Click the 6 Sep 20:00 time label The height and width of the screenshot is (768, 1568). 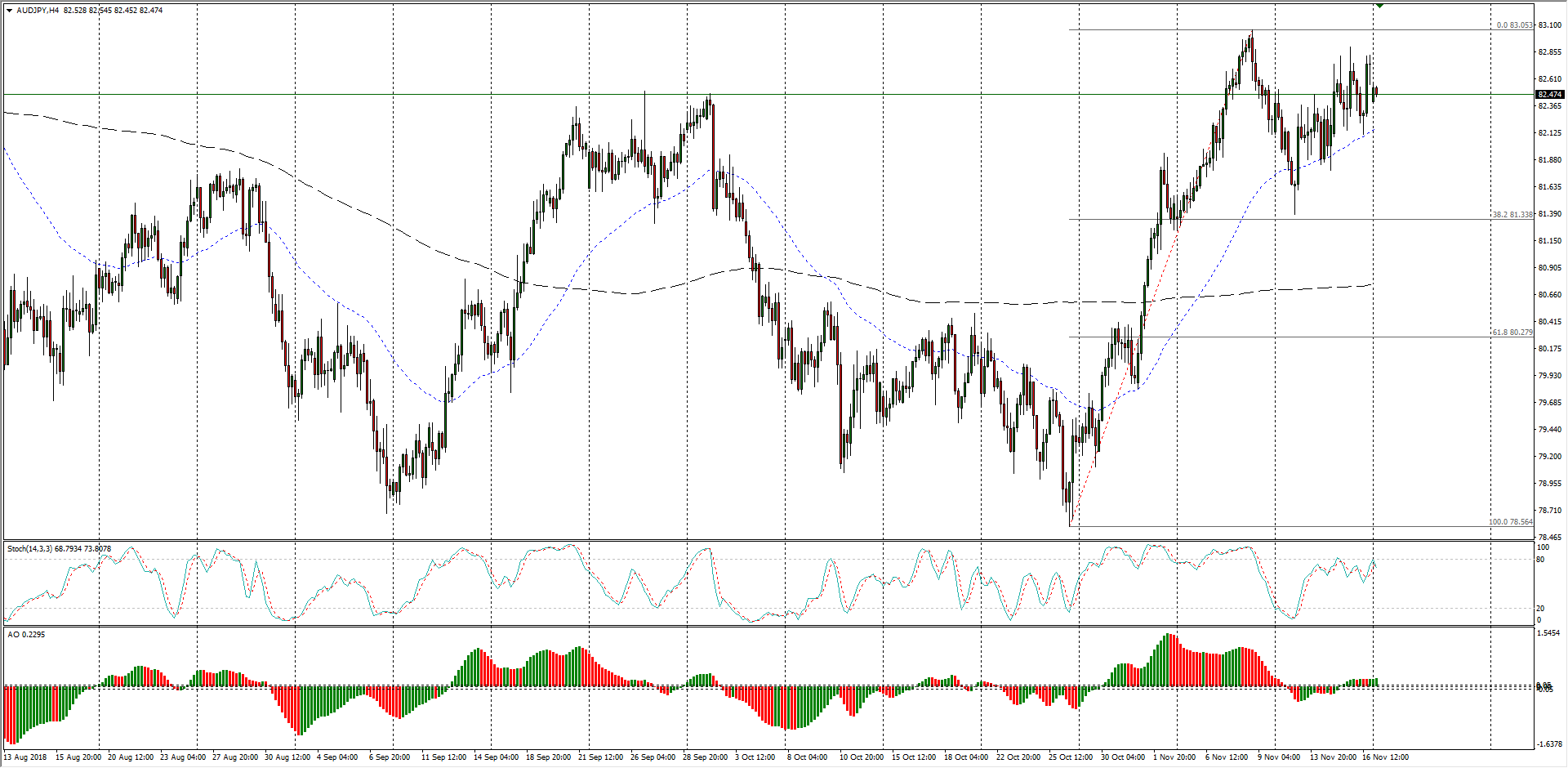coord(389,757)
